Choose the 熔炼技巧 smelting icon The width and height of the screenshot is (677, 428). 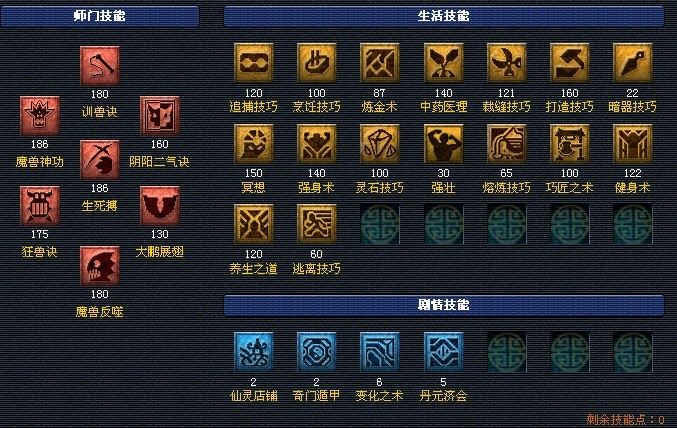point(506,144)
